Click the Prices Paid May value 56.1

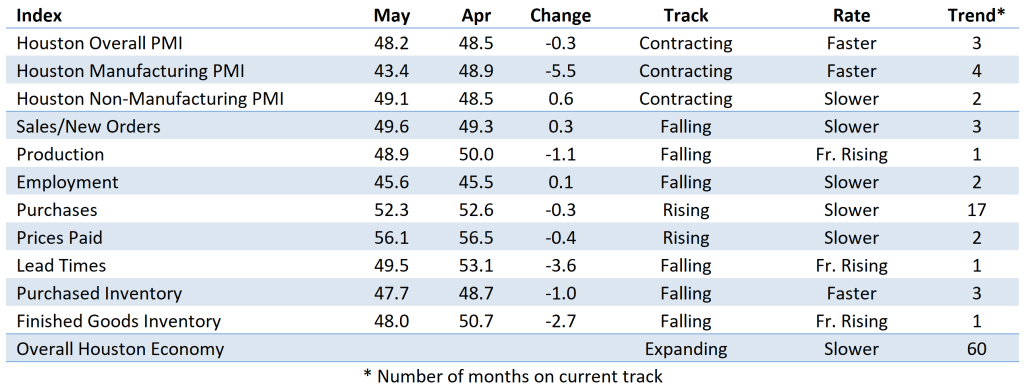tap(391, 238)
